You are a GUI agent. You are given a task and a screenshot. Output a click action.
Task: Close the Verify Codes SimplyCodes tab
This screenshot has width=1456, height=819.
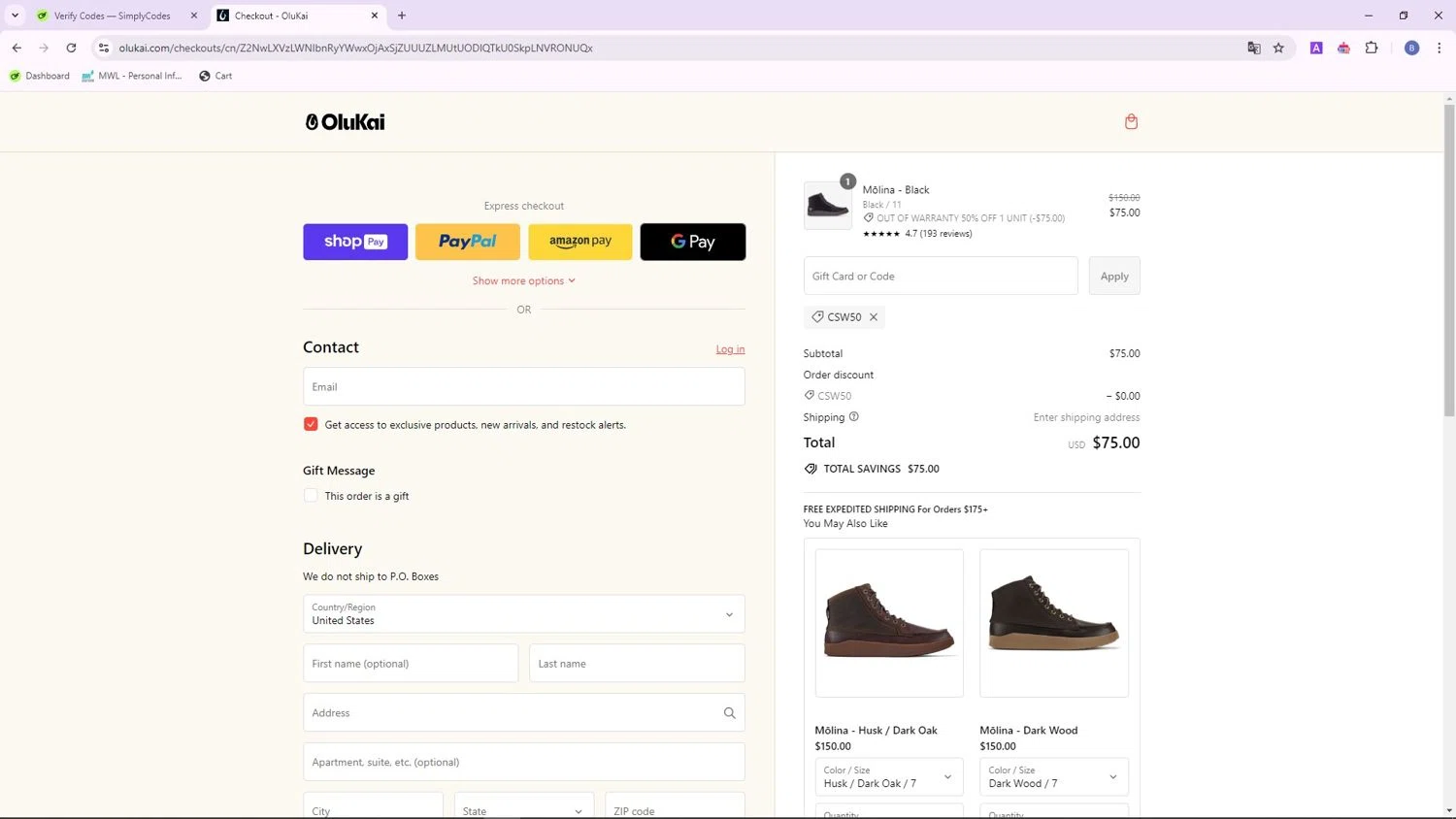(x=194, y=16)
